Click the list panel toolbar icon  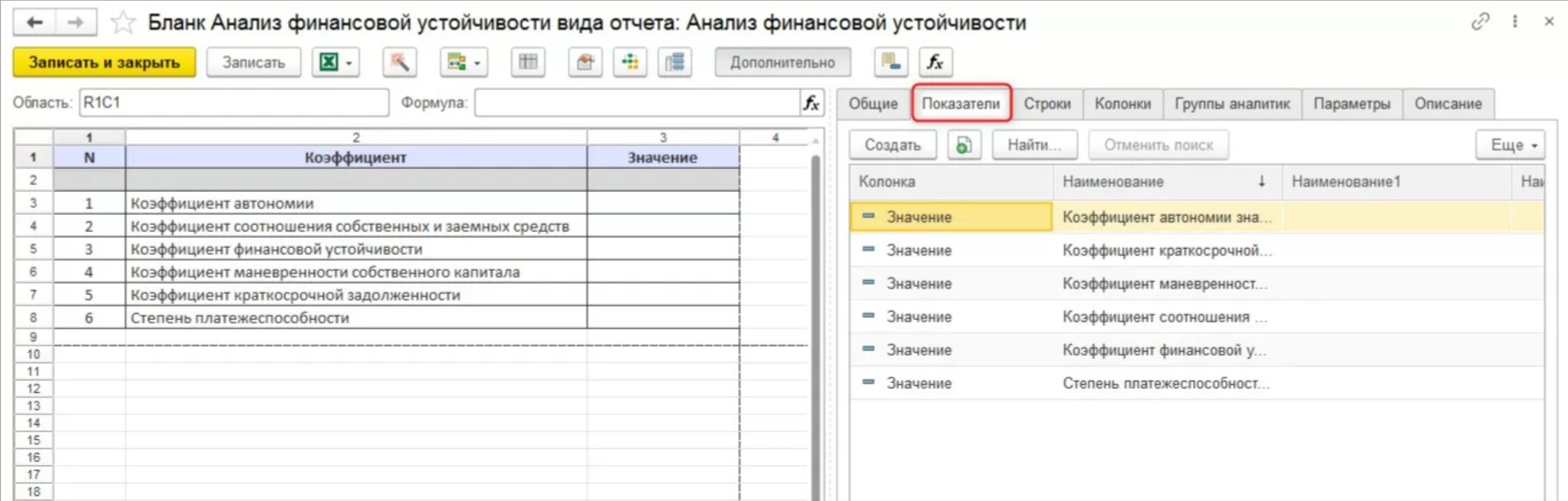(675, 62)
